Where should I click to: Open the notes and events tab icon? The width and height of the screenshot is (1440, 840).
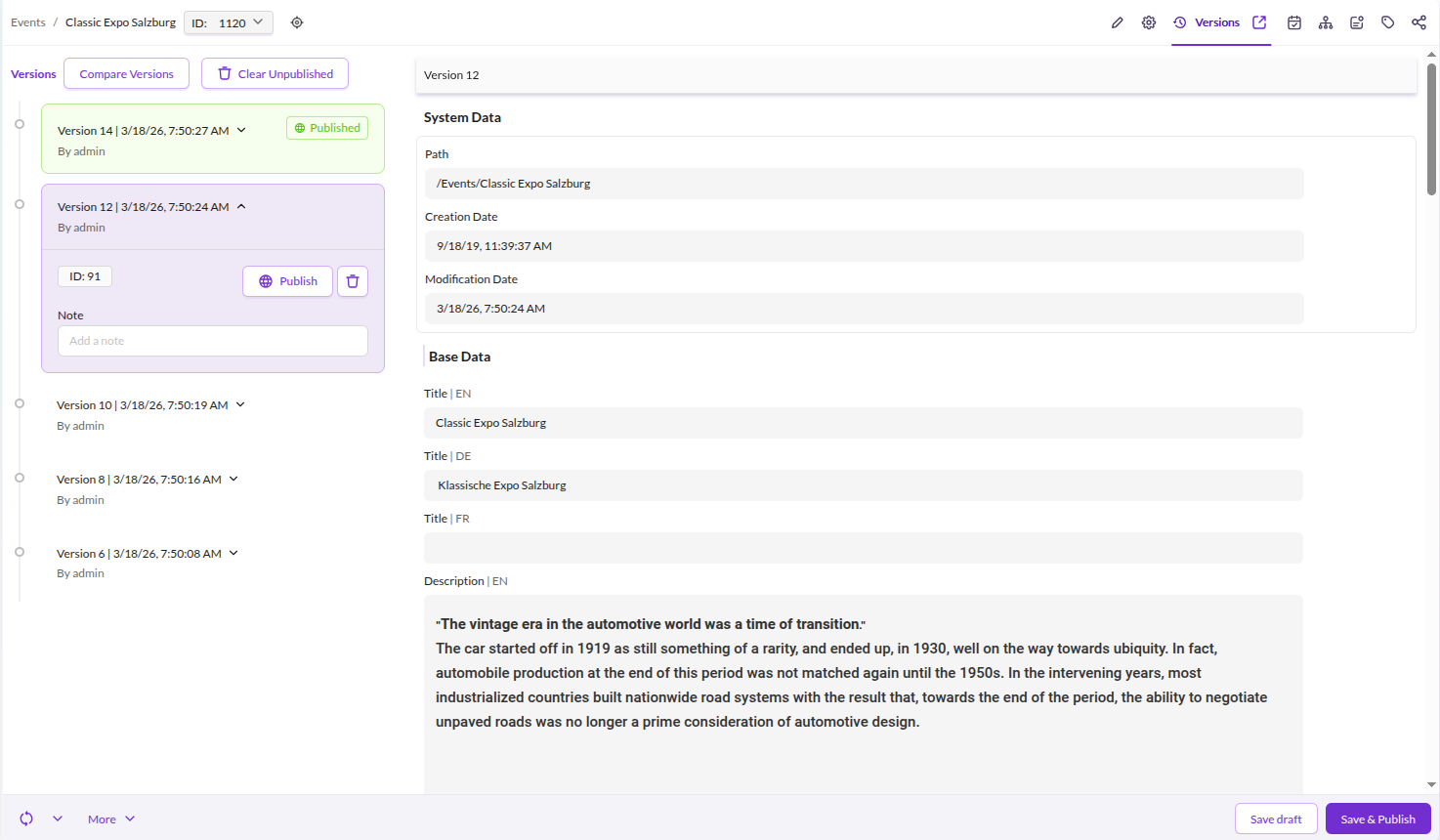point(1356,22)
